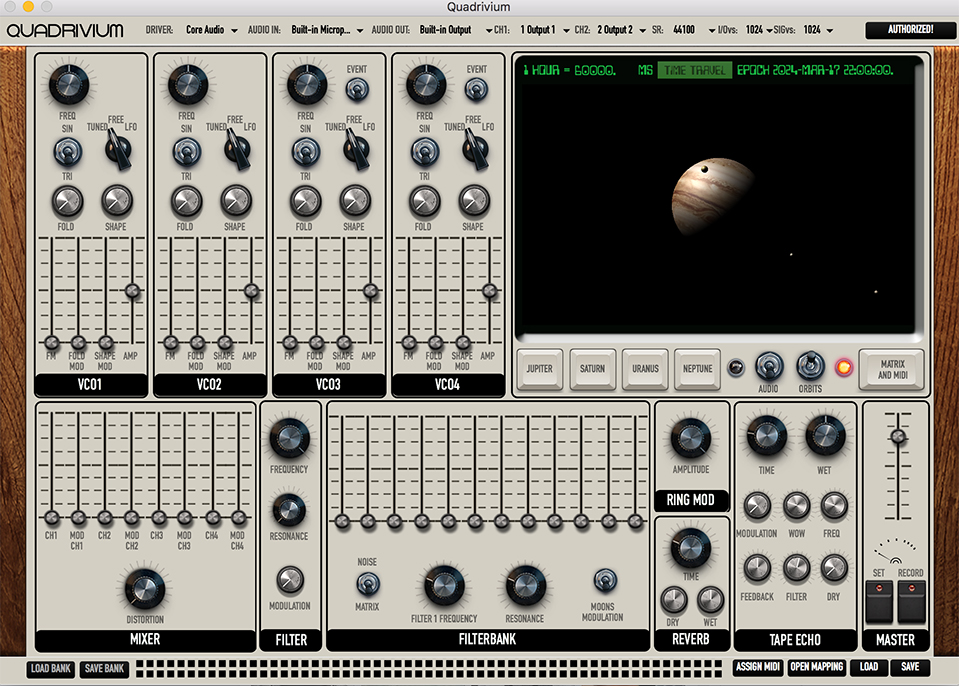This screenshot has width=959, height=686.
Task: Click the Filter MODULATION knob
Action: pos(290,580)
